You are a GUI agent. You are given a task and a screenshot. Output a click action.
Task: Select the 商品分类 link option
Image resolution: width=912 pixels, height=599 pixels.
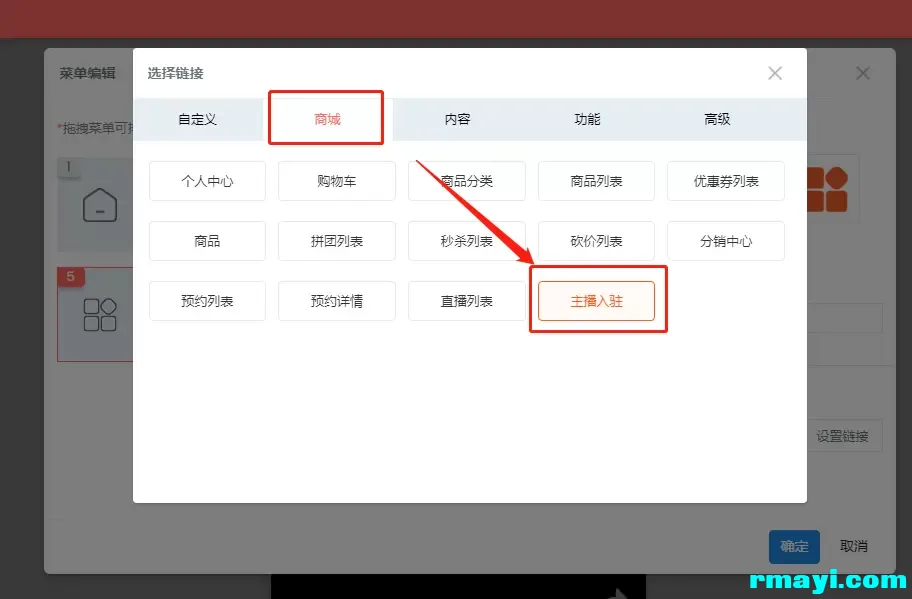[x=466, y=181]
